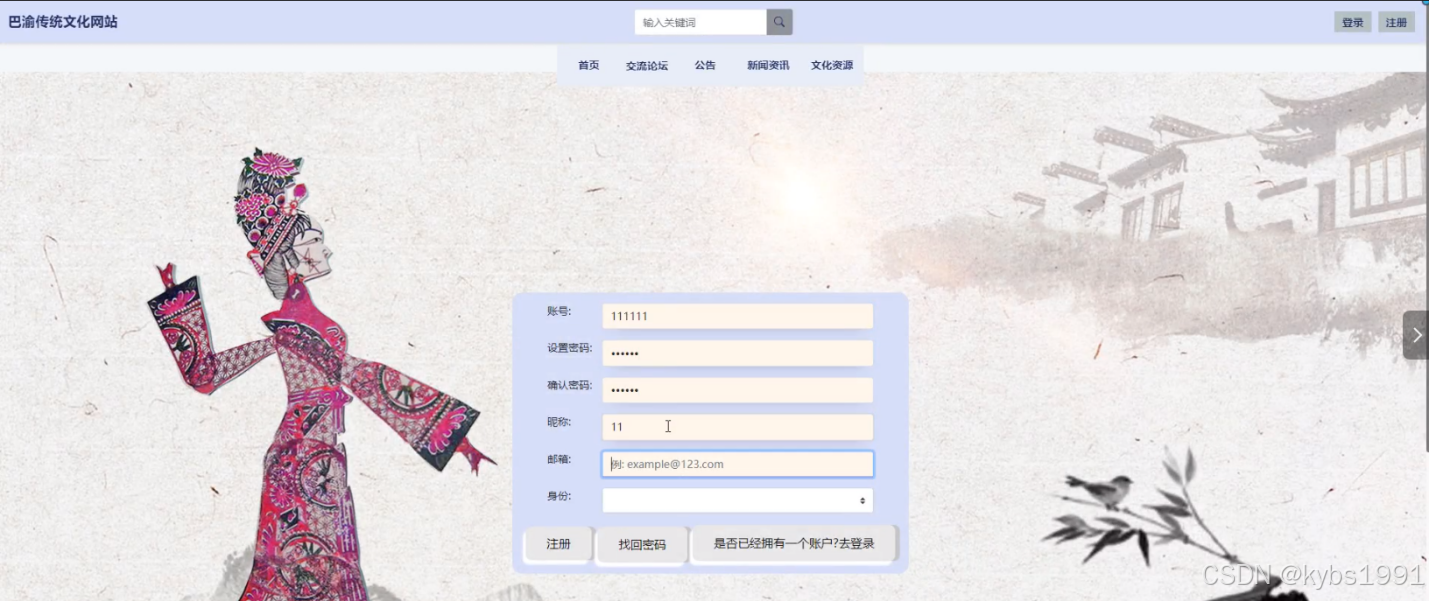
Task: Click the 巴渝传统文化网站 site title
Action: pyautogui.click(x=63, y=21)
